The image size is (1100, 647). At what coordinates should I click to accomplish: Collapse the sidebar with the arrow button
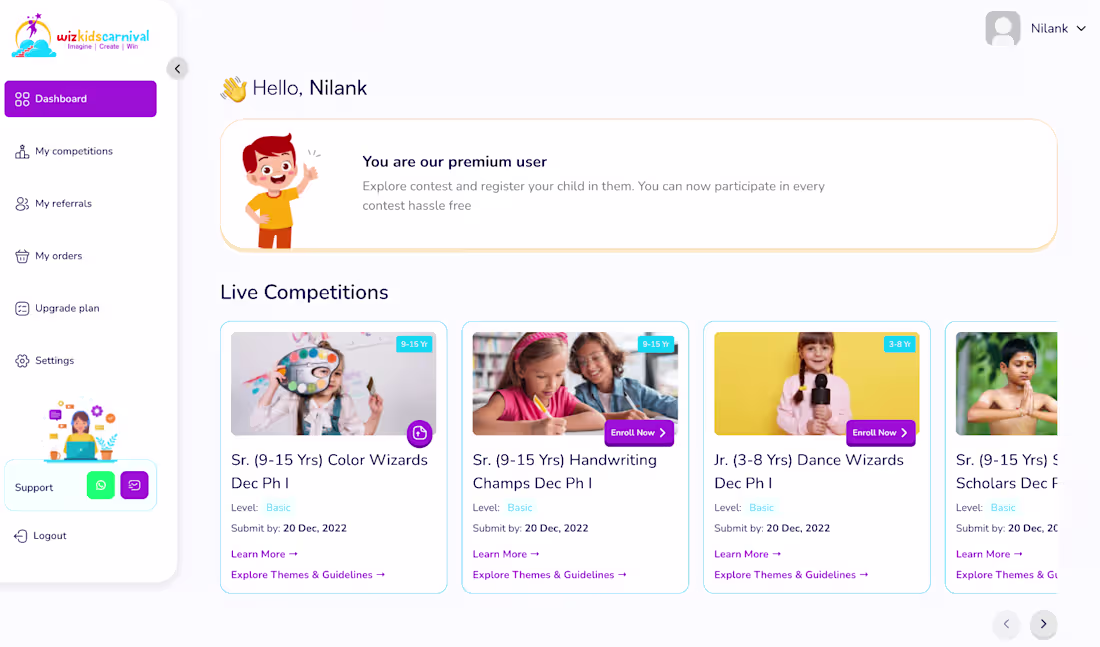177,69
